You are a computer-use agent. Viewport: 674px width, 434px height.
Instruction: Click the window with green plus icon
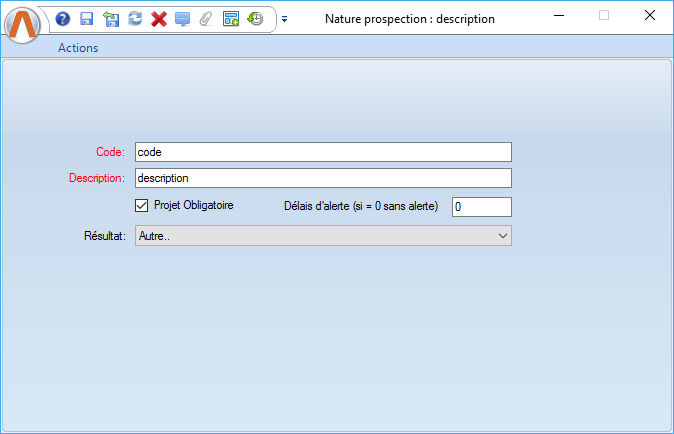click(x=231, y=19)
